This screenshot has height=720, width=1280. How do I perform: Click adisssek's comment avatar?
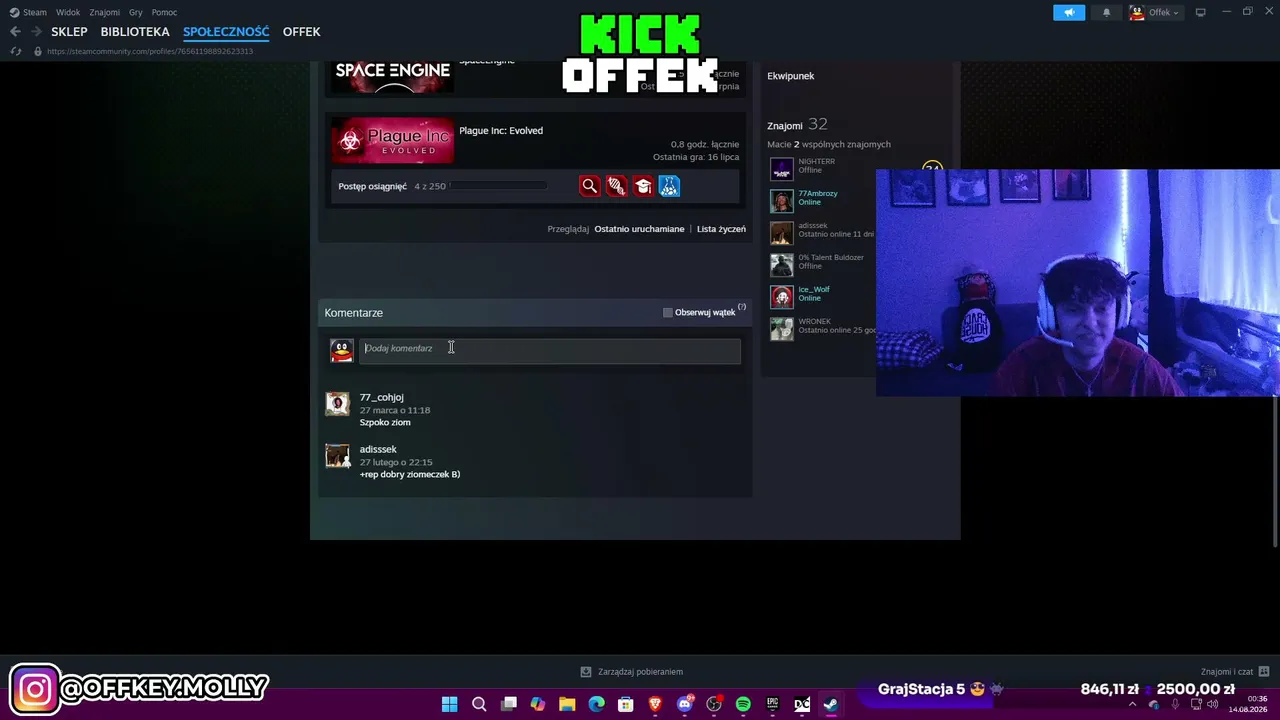337,455
